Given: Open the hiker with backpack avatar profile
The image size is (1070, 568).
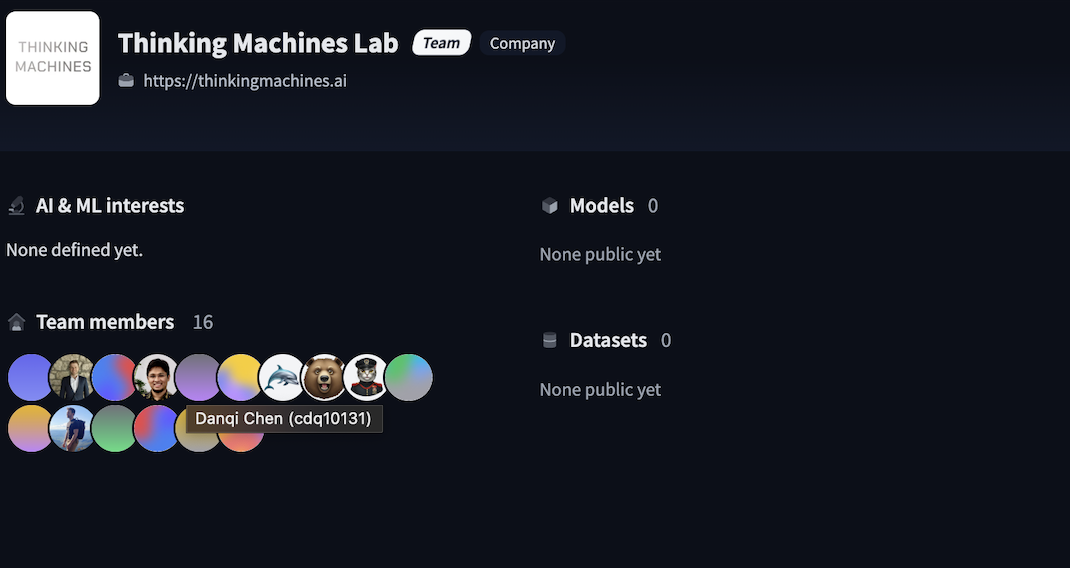Looking at the screenshot, I should [x=73, y=428].
